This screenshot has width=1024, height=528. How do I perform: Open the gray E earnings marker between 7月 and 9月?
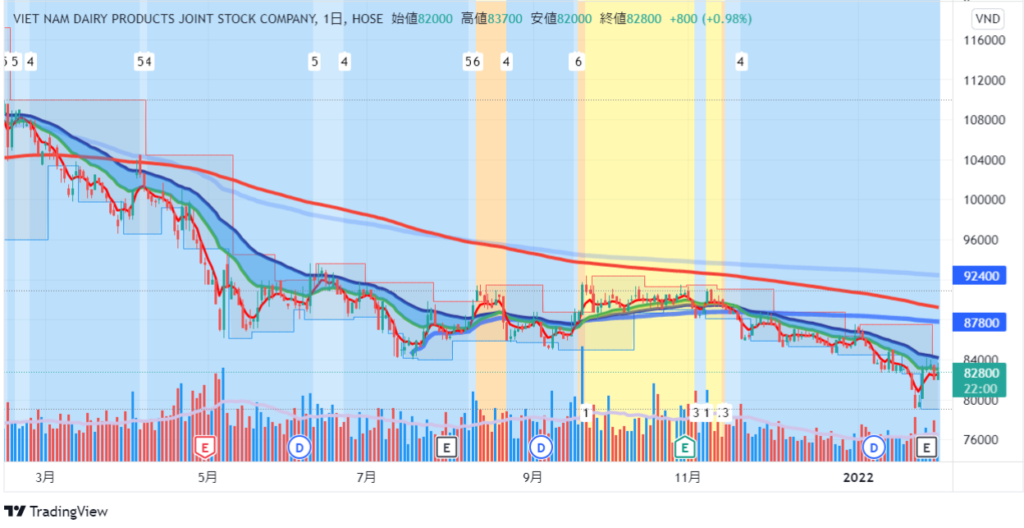tap(446, 448)
